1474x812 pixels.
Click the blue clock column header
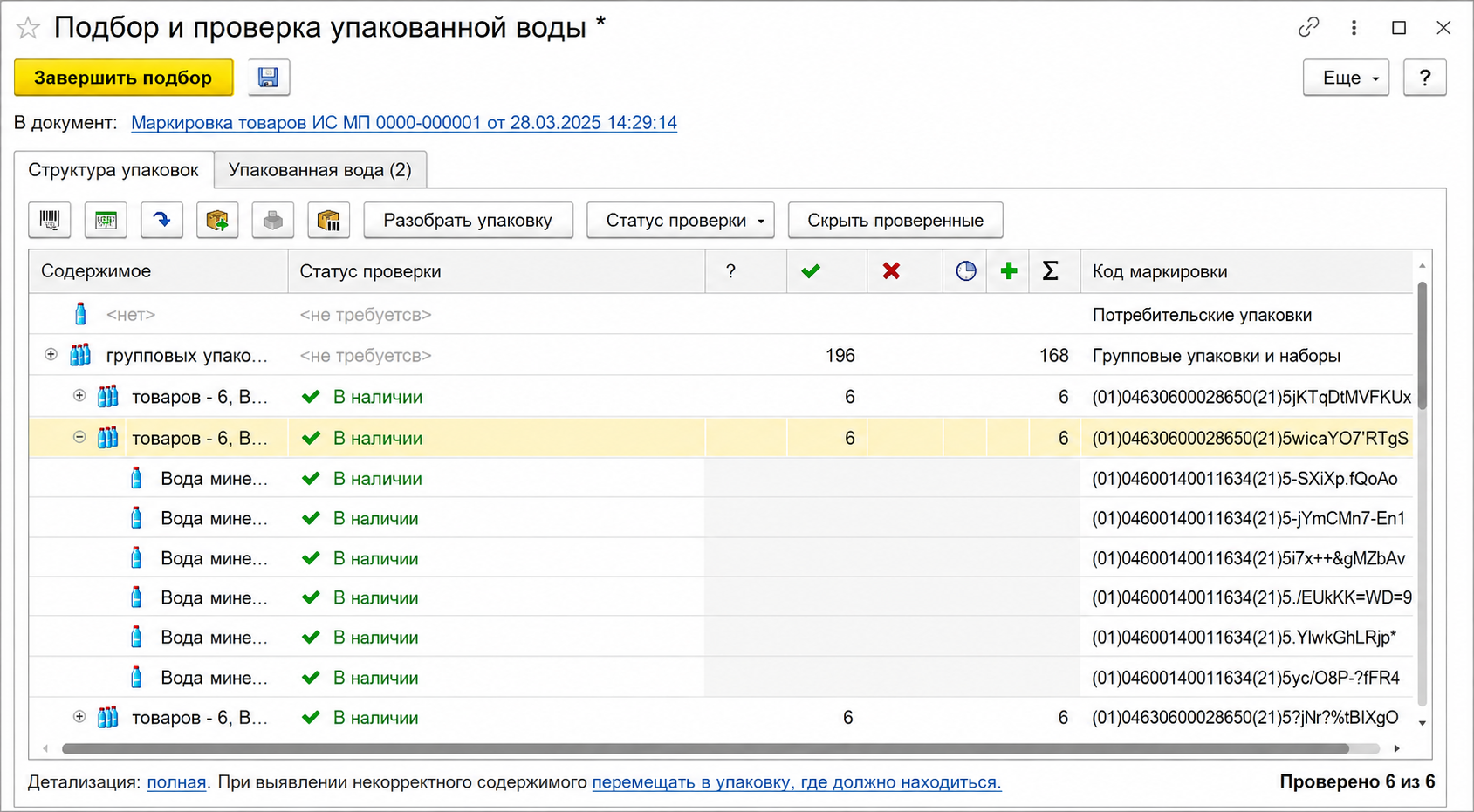tap(965, 271)
